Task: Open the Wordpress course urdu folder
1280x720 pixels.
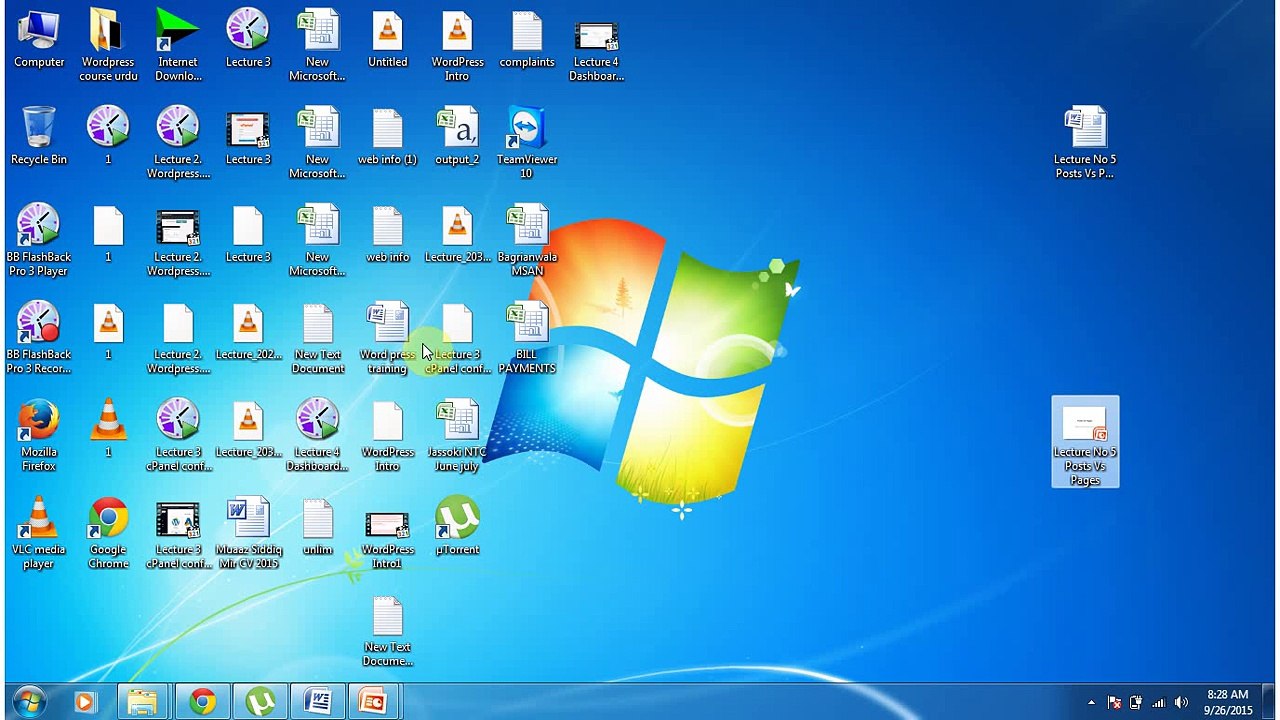Action: (x=108, y=46)
